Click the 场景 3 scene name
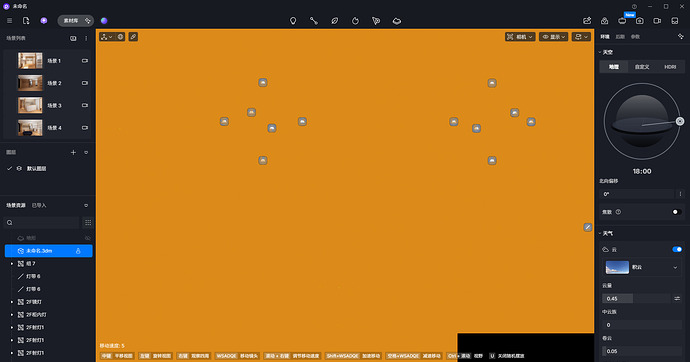Viewport: 690px width, 362px height. point(54,106)
